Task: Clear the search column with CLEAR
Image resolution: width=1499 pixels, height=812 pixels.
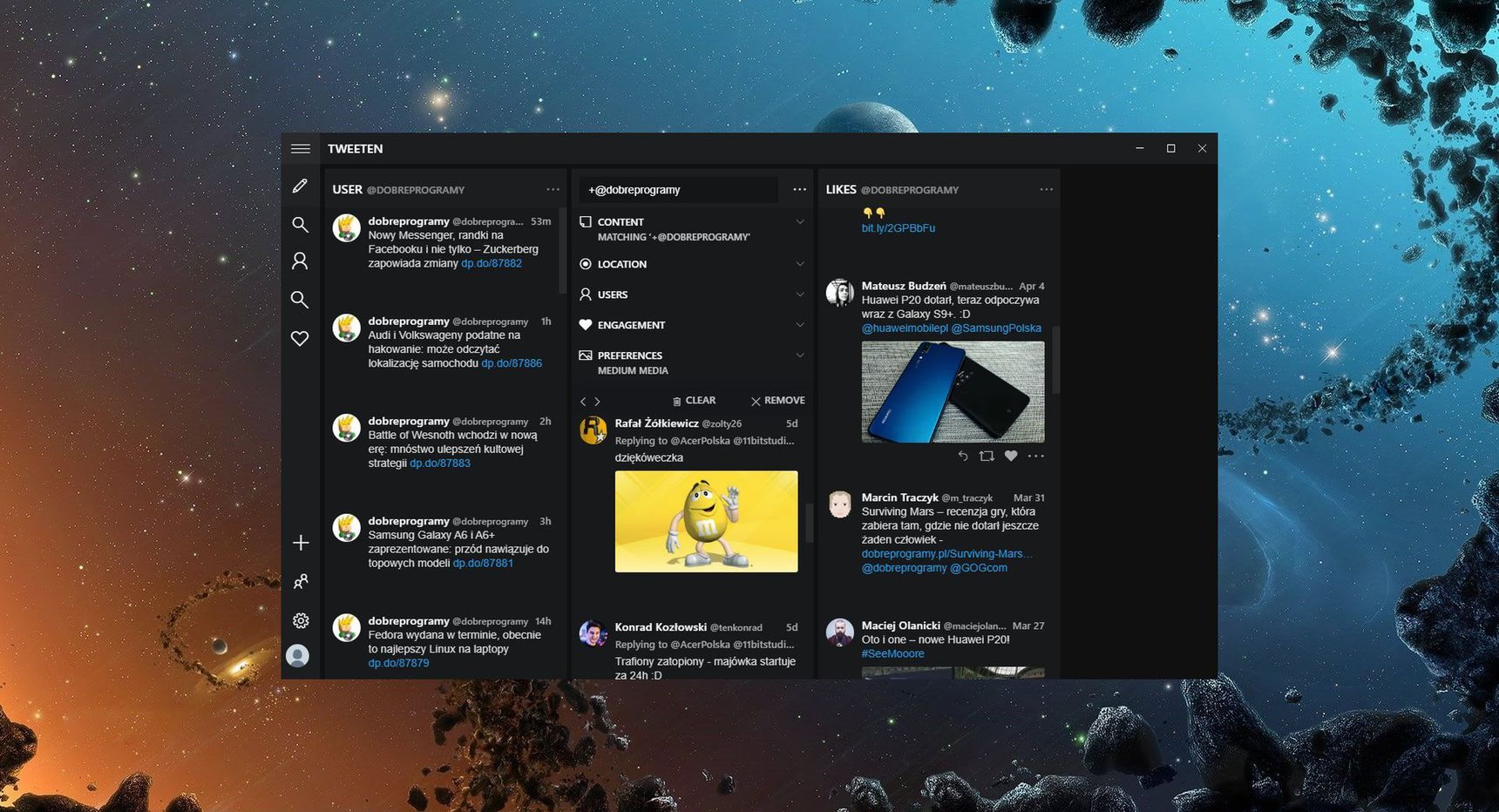Action: pyautogui.click(x=694, y=401)
